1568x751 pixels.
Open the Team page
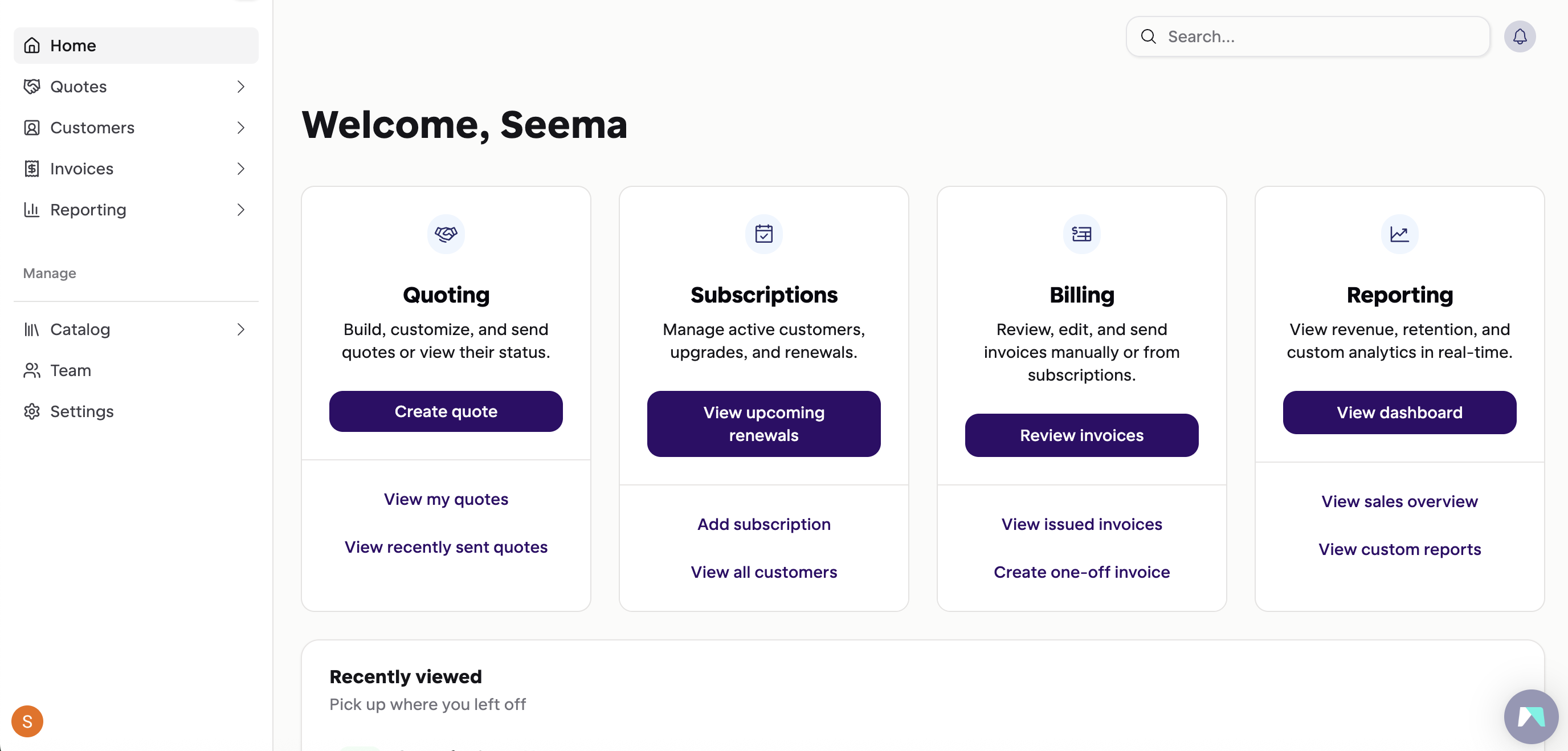[x=71, y=370]
